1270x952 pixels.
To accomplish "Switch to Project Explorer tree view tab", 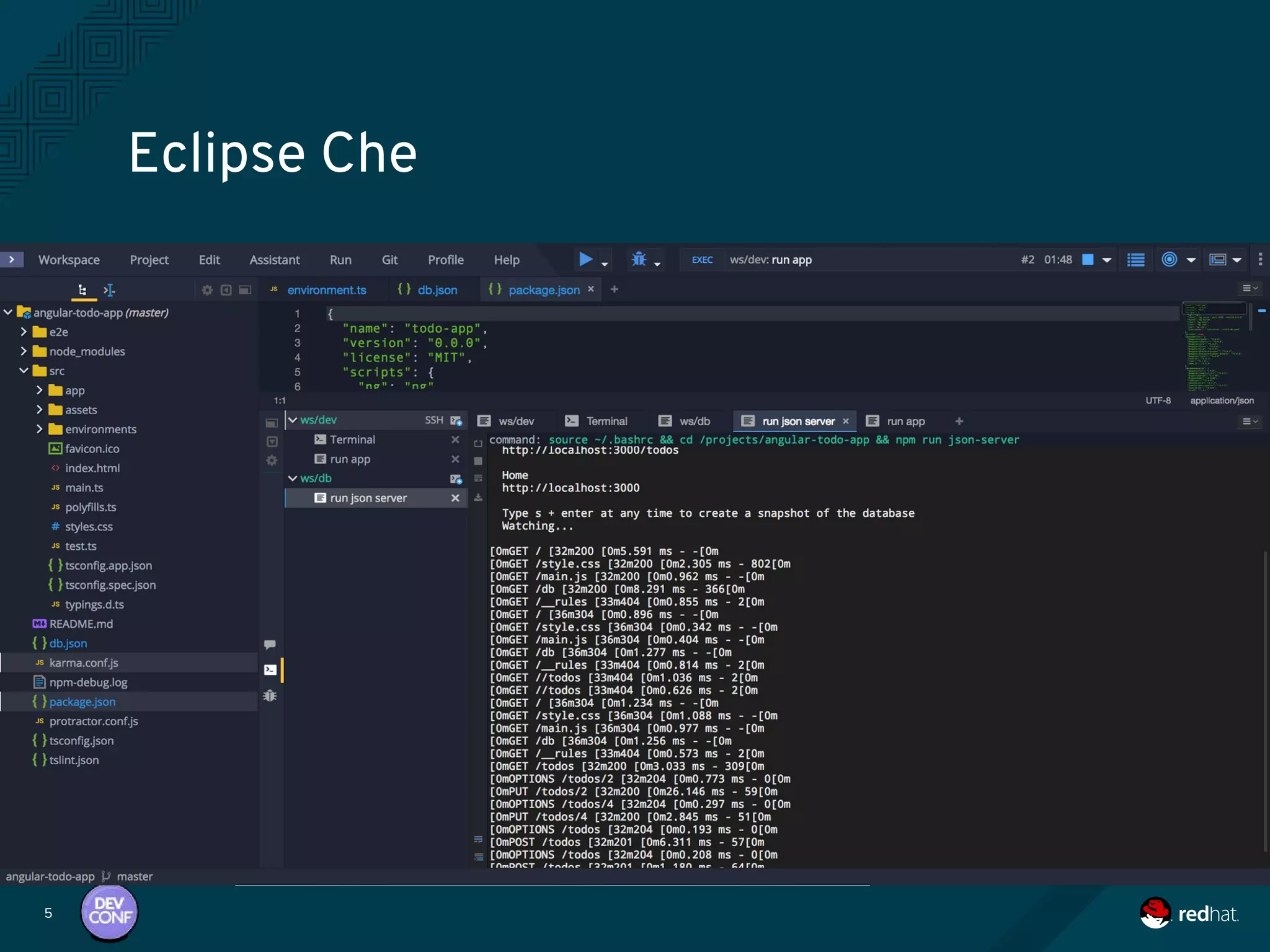I will (82, 290).
